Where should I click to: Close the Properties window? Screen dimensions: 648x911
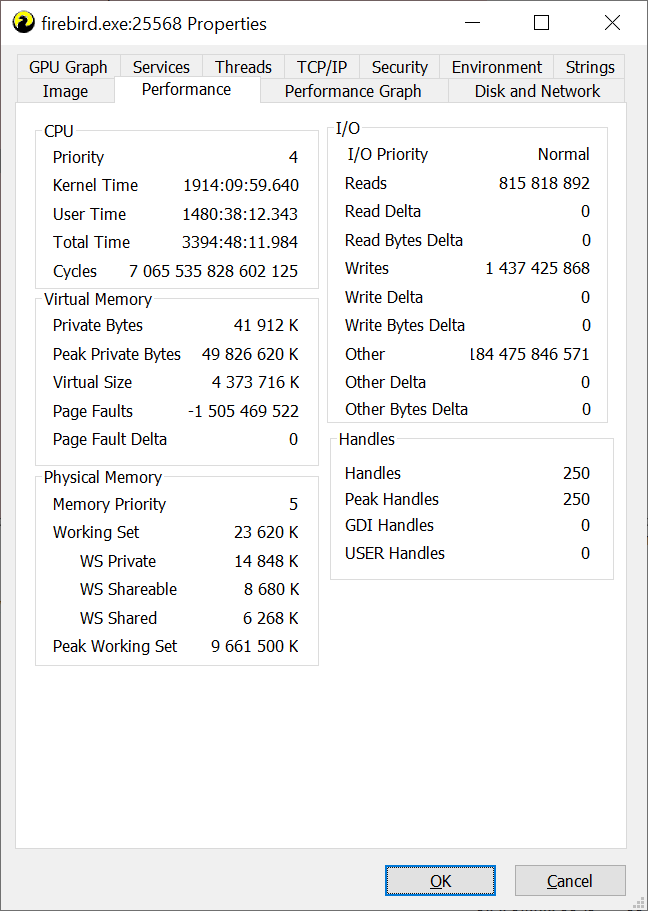pyautogui.click(x=612, y=23)
